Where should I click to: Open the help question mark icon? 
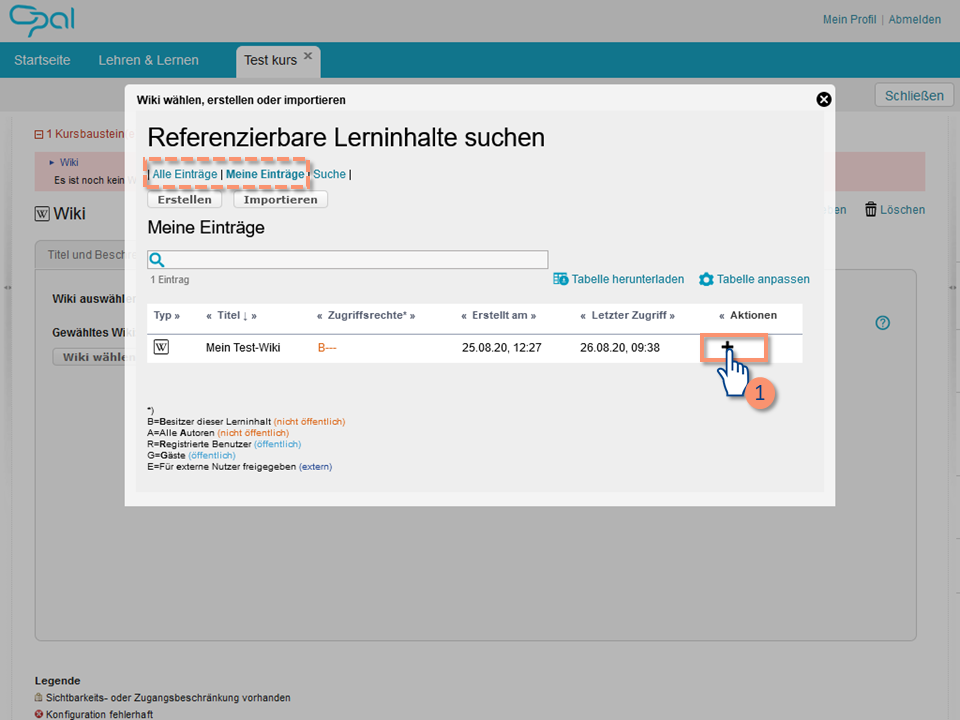pyautogui.click(x=882, y=323)
